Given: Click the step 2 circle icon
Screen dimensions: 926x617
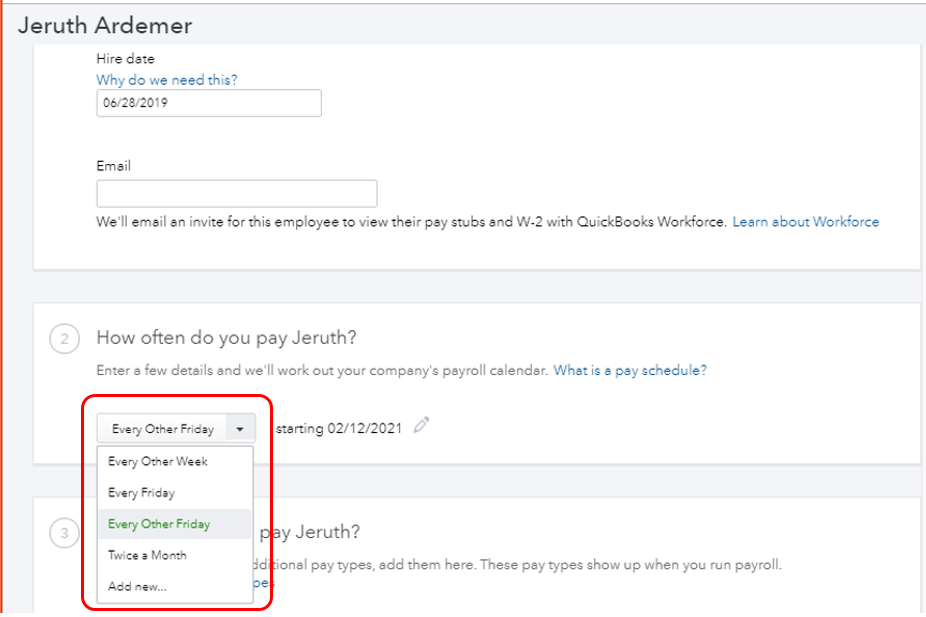Looking at the screenshot, I should tap(64, 340).
